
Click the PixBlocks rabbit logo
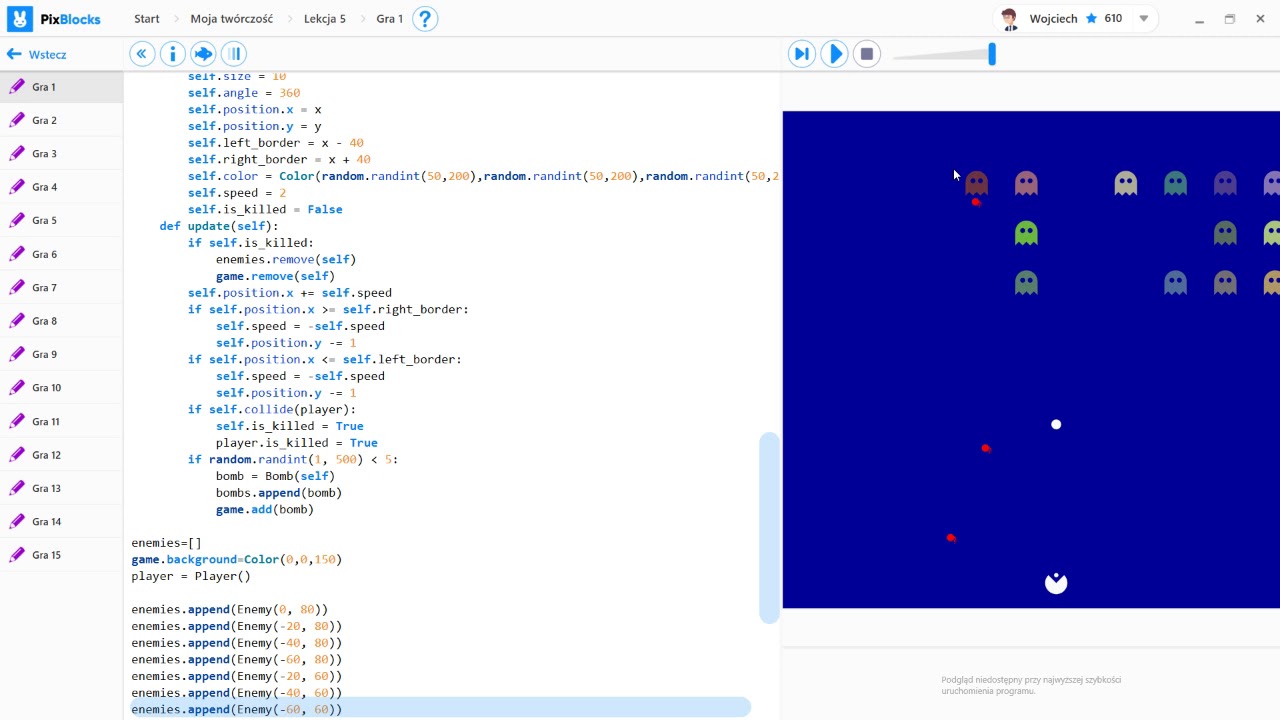[x=19, y=18]
